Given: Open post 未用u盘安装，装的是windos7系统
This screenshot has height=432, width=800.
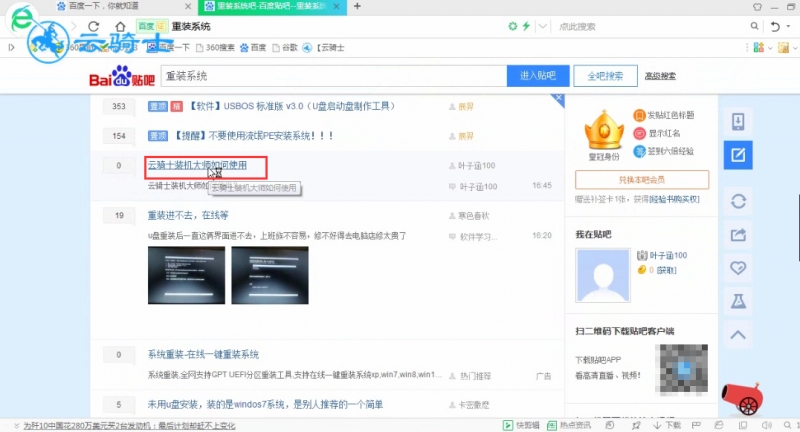Looking at the screenshot, I should (x=265, y=404).
